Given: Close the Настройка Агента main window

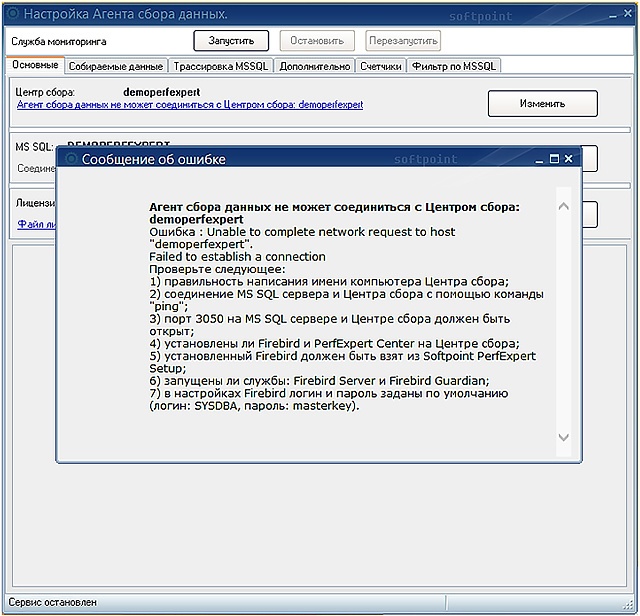Looking at the screenshot, I should tap(628, 13).
